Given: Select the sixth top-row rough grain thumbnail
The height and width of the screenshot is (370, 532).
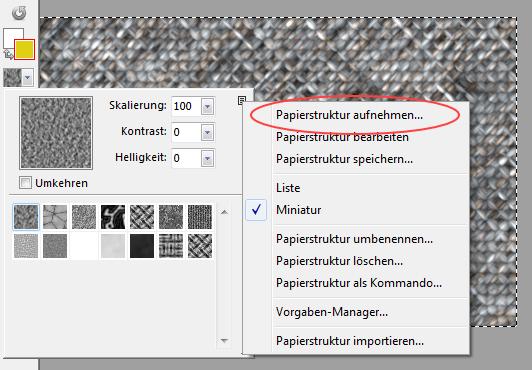Looking at the screenshot, I should click(x=171, y=217).
